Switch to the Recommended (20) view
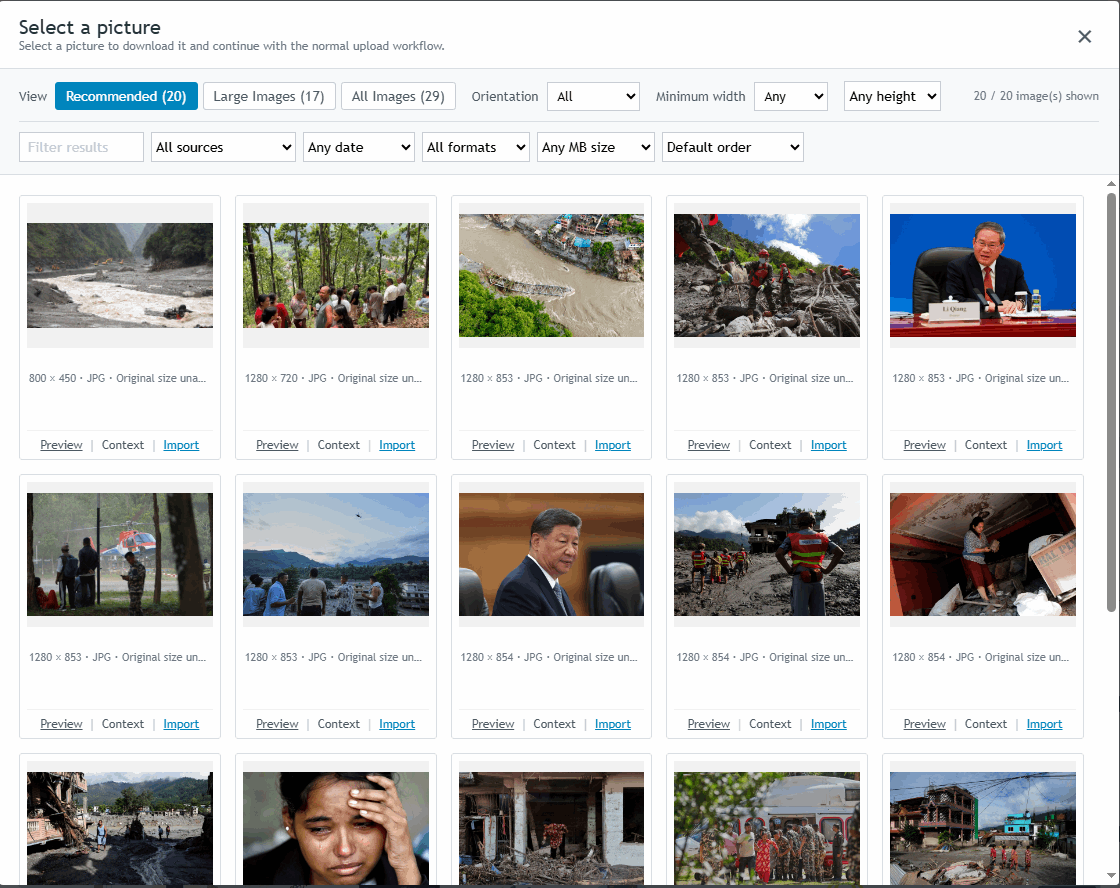1120x888 pixels. (126, 96)
